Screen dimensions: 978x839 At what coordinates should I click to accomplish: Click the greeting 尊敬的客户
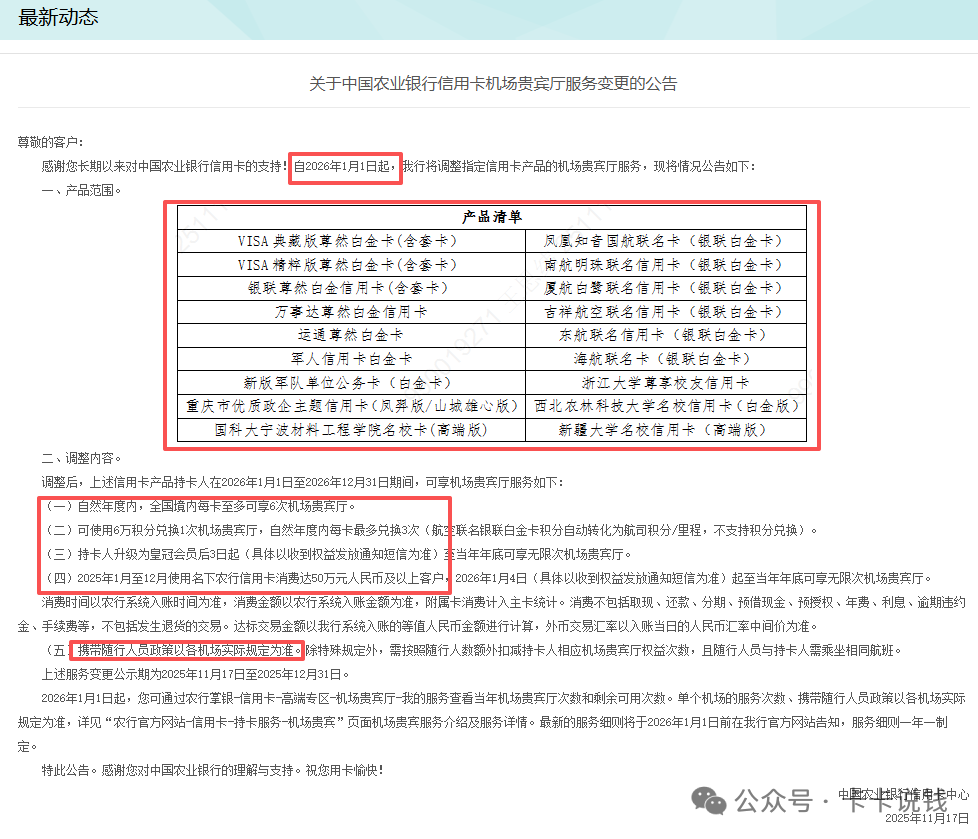click(x=50, y=142)
